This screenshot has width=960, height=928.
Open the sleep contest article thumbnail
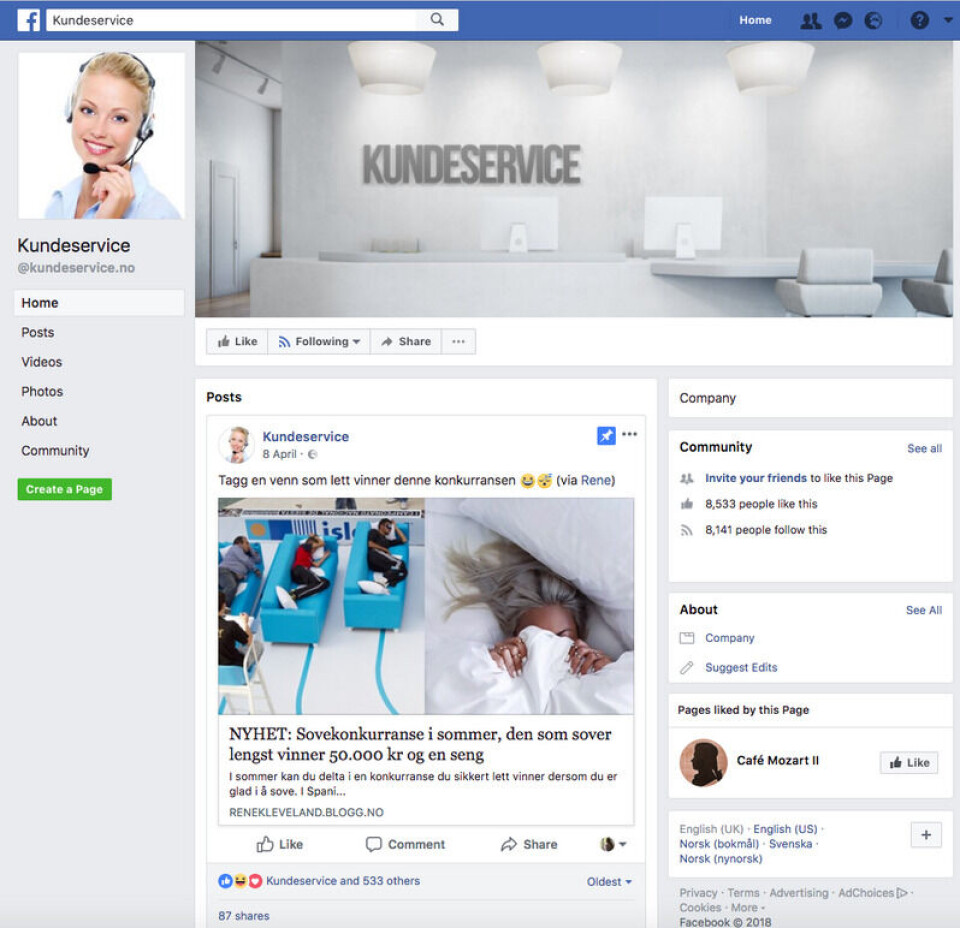426,606
